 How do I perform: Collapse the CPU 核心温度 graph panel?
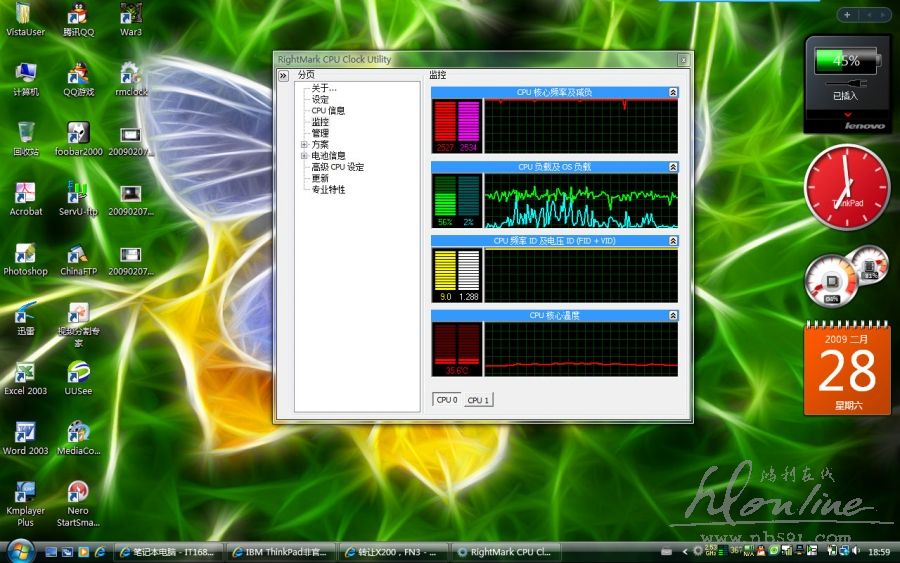[673, 315]
